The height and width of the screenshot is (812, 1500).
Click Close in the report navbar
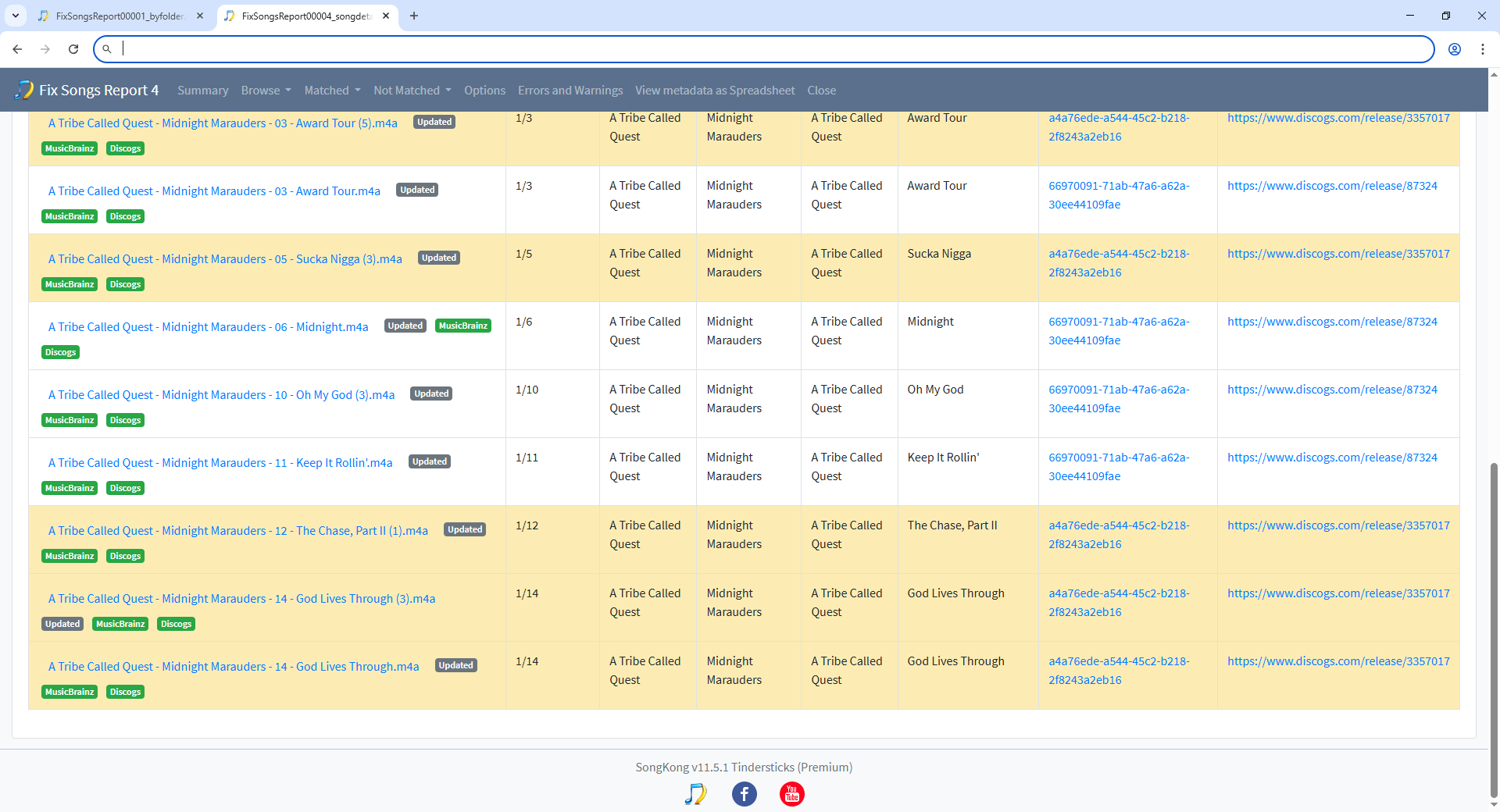(x=821, y=91)
